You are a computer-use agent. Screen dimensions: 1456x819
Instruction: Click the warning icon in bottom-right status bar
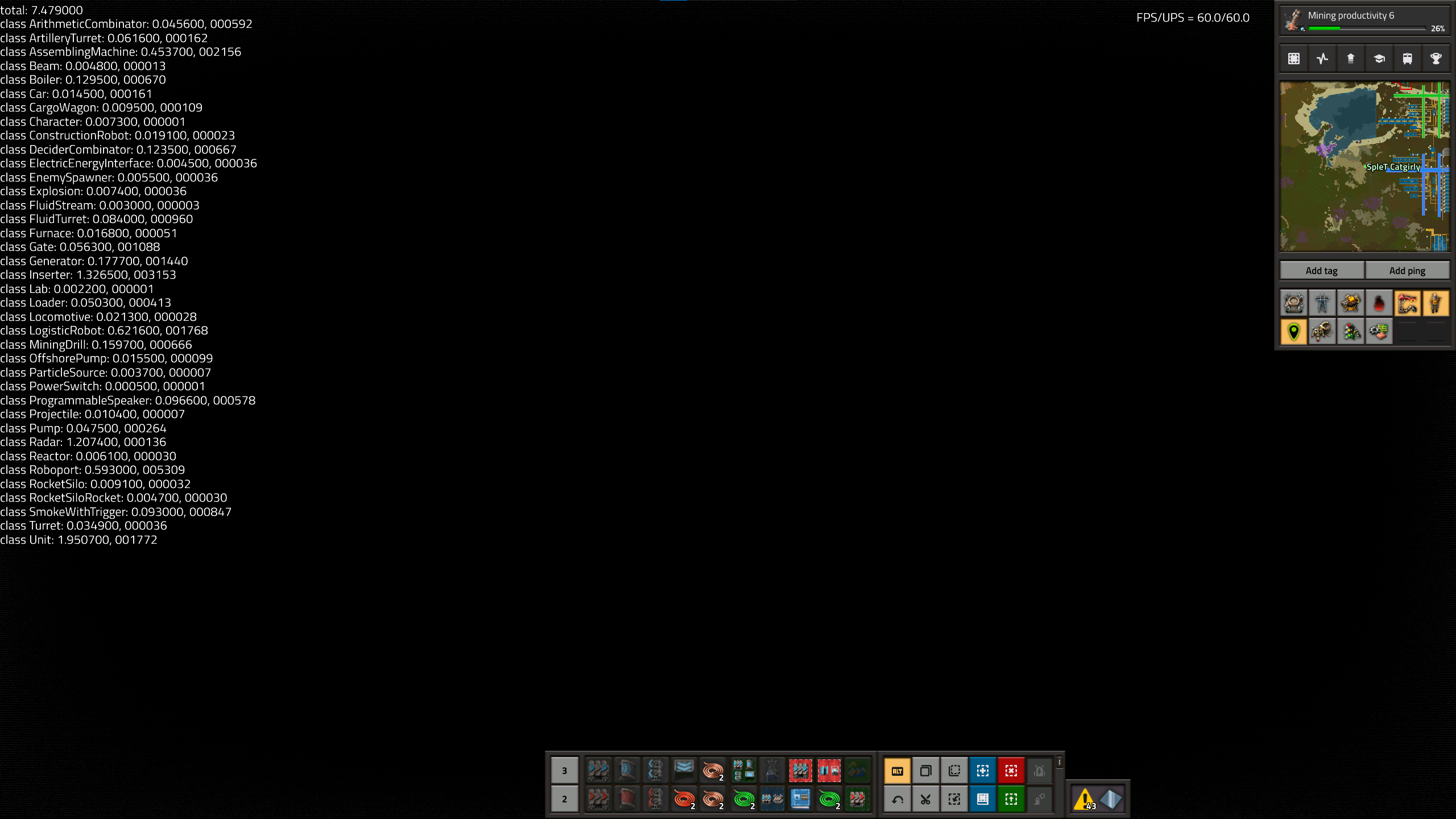coord(1085,798)
